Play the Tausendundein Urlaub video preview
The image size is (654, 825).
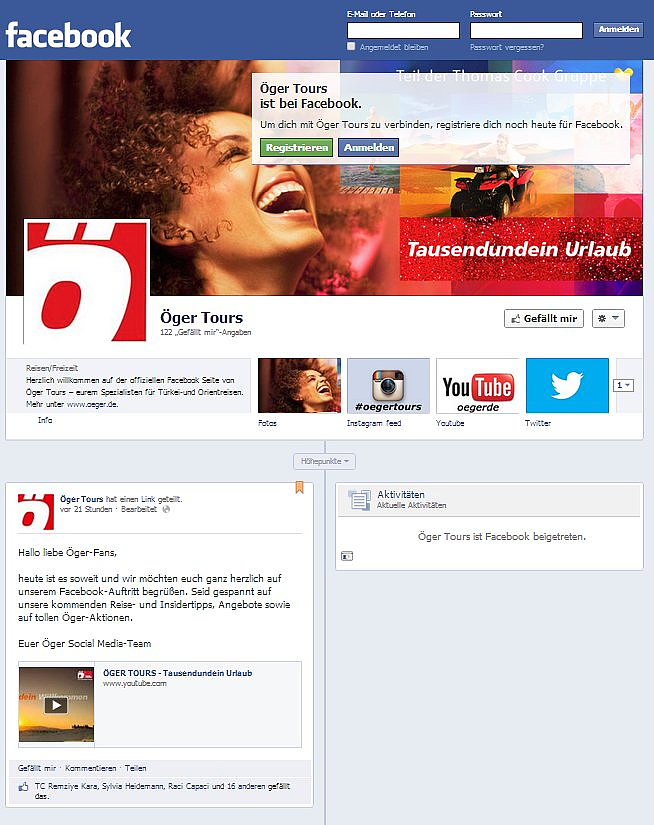click(x=57, y=704)
